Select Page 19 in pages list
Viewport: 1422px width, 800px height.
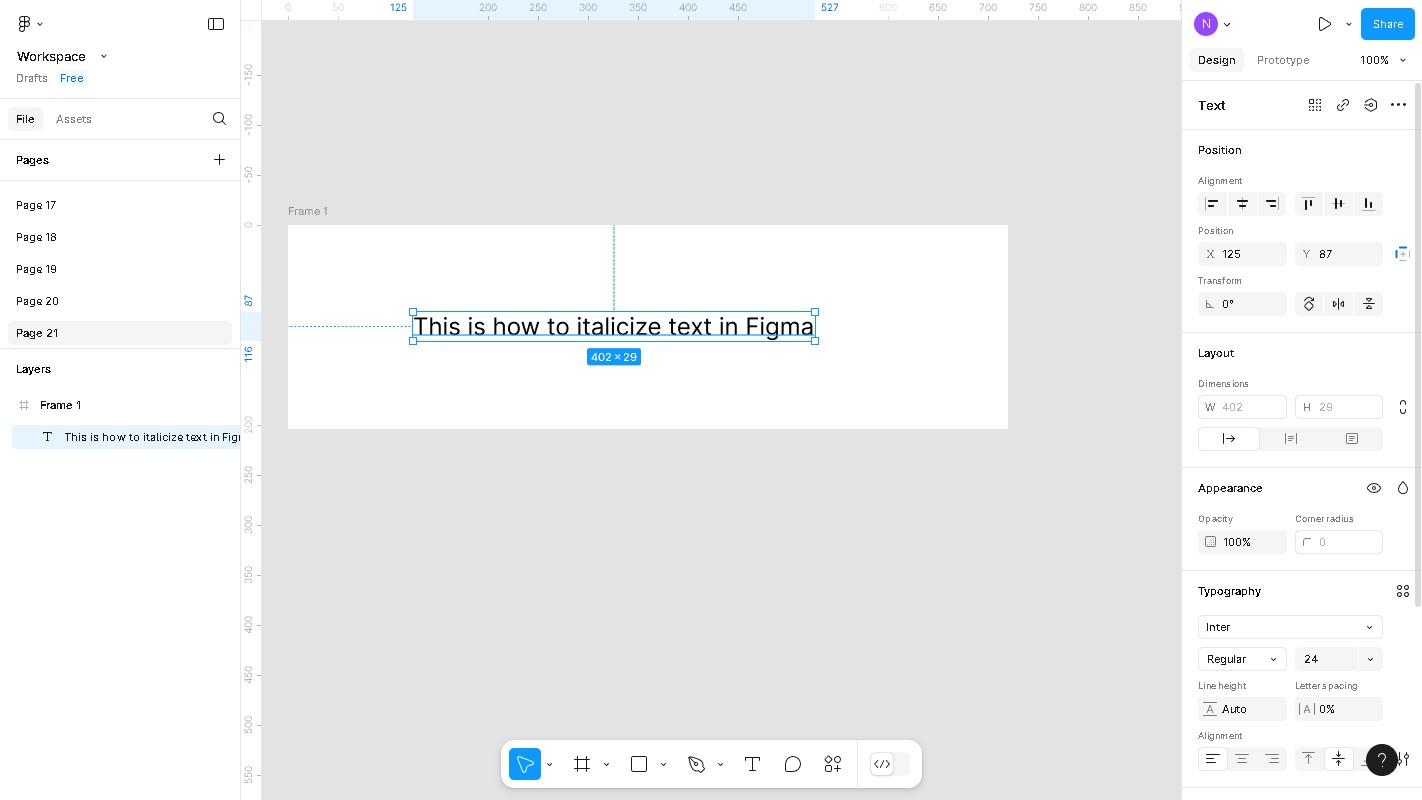click(x=37, y=269)
